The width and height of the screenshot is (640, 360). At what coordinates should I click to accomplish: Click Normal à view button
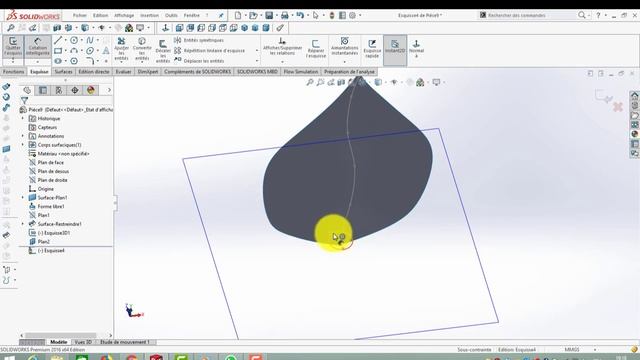pyautogui.click(x=416, y=48)
